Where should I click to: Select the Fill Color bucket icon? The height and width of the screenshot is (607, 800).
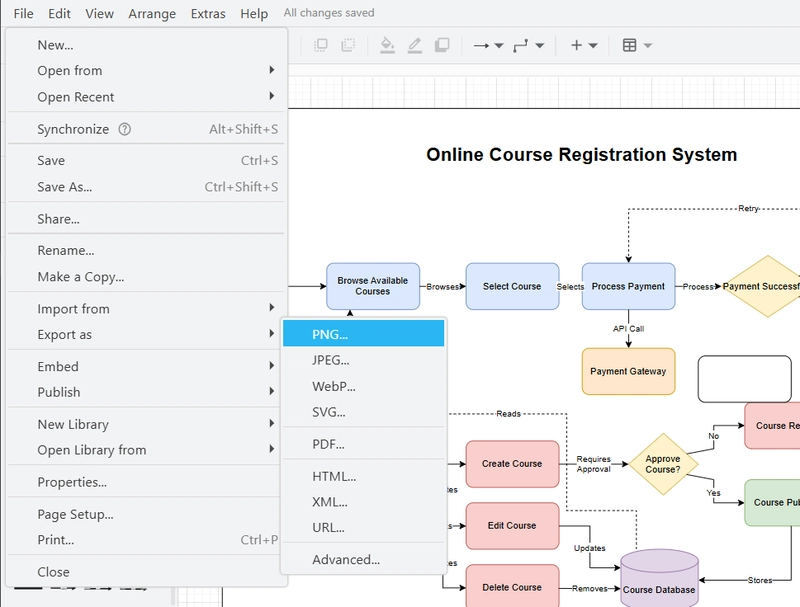[x=387, y=45]
